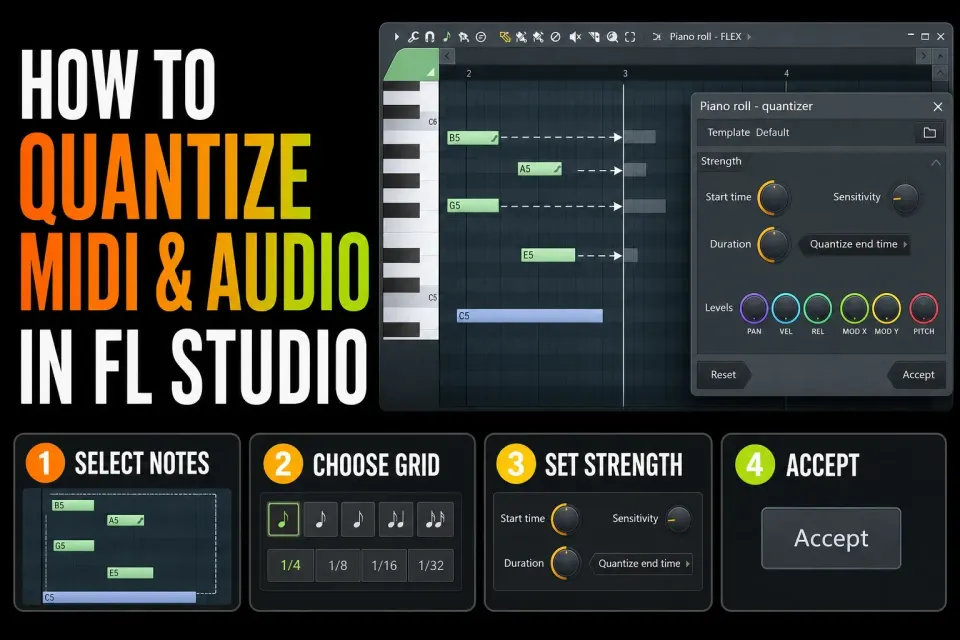960x640 pixels.
Task: Open the Piano roll - FLEX channel selector
Action: pyautogui.click(x=705, y=37)
